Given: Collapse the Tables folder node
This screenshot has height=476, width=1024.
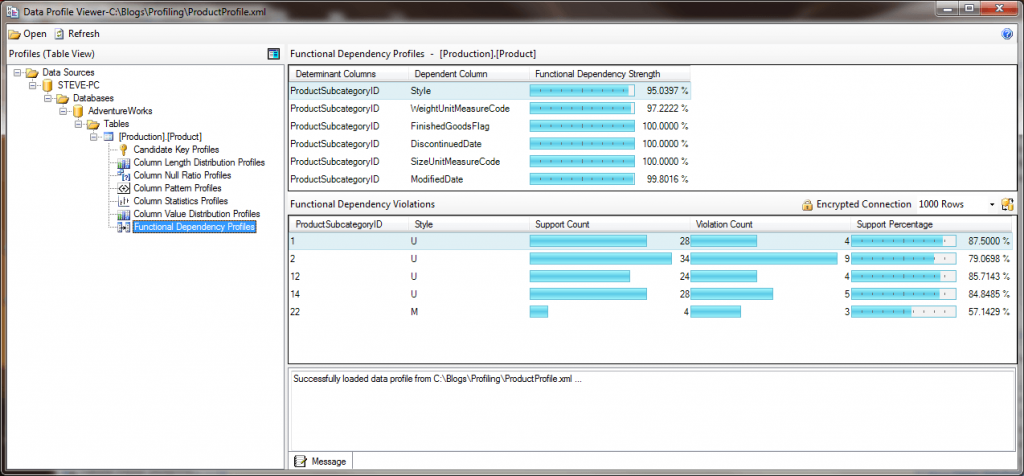Looking at the screenshot, I should click(x=78, y=123).
